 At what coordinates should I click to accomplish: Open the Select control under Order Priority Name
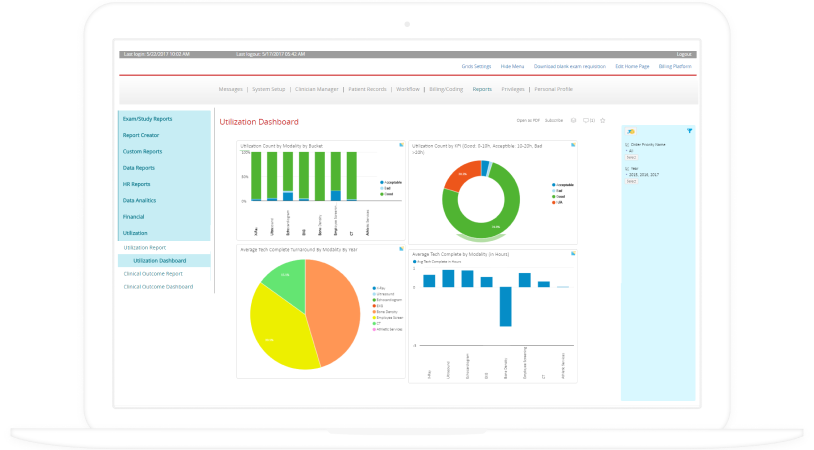[x=630, y=157]
